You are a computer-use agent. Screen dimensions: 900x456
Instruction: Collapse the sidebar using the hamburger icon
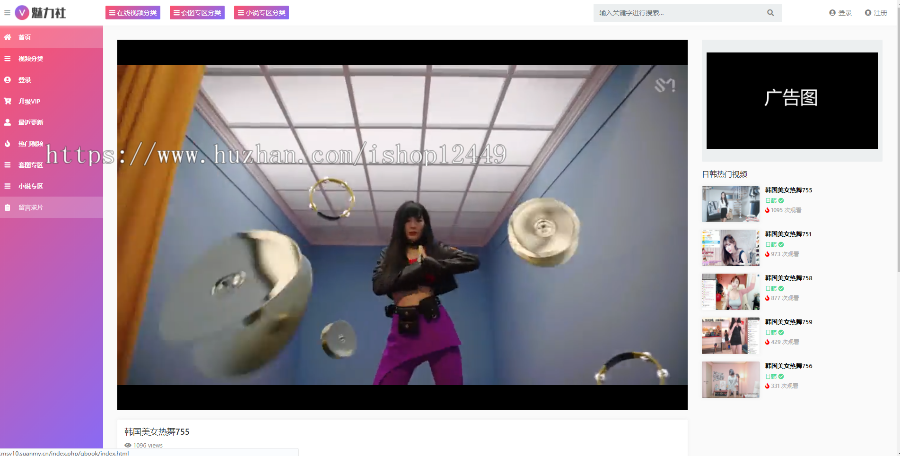(7, 12)
